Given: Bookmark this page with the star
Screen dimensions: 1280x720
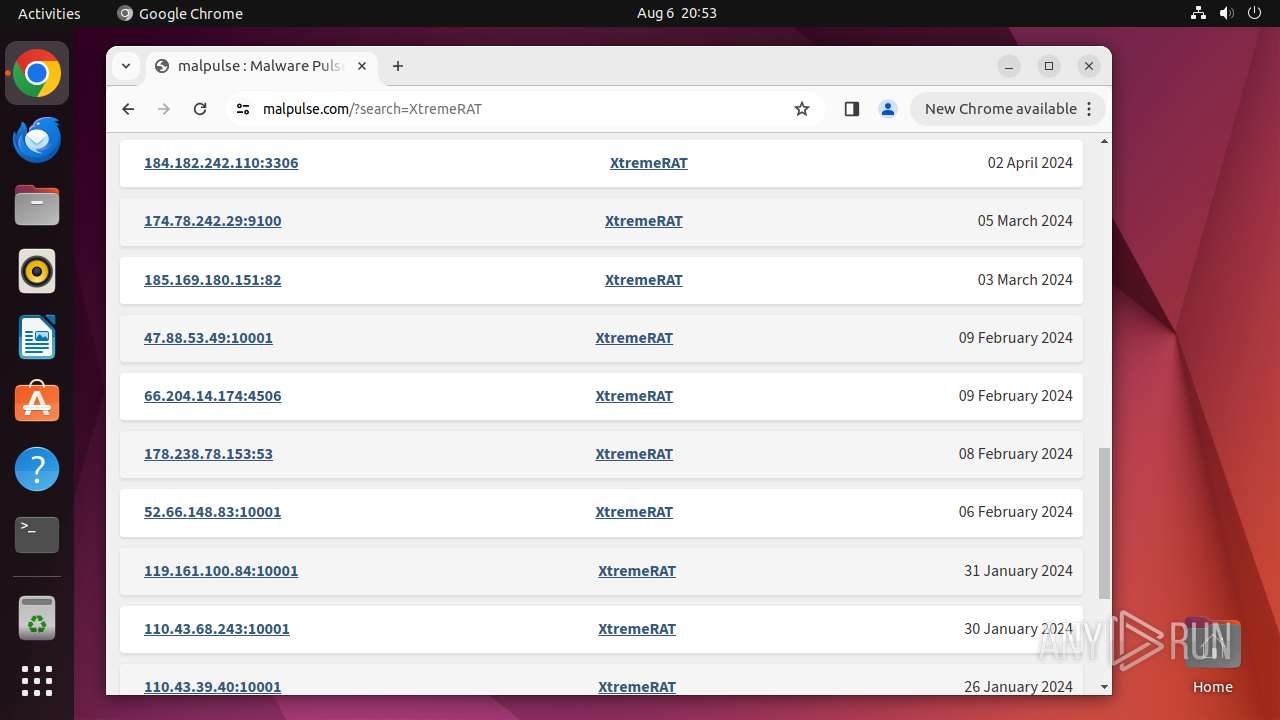Looking at the screenshot, I should pyautogui.click(x=802, y=109).
